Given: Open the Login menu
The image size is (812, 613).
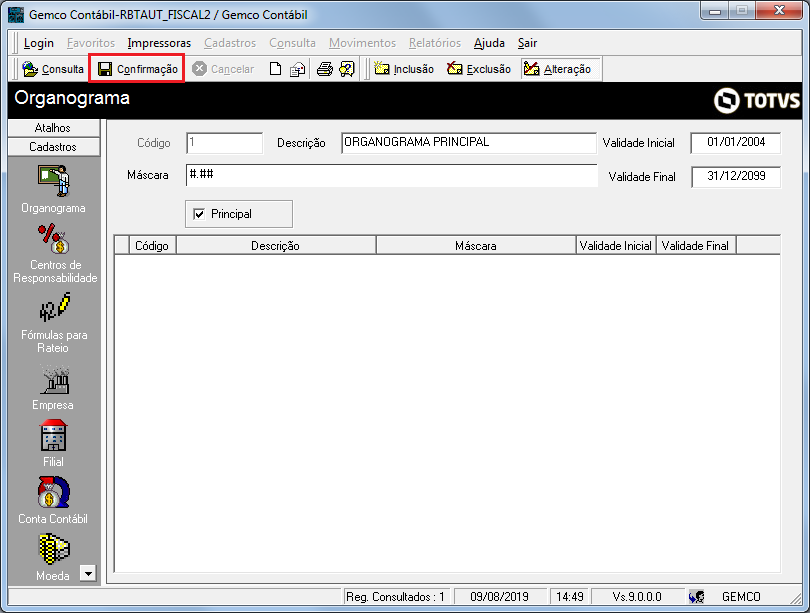Looking at the screenshot, I should [x=39, y=43].
